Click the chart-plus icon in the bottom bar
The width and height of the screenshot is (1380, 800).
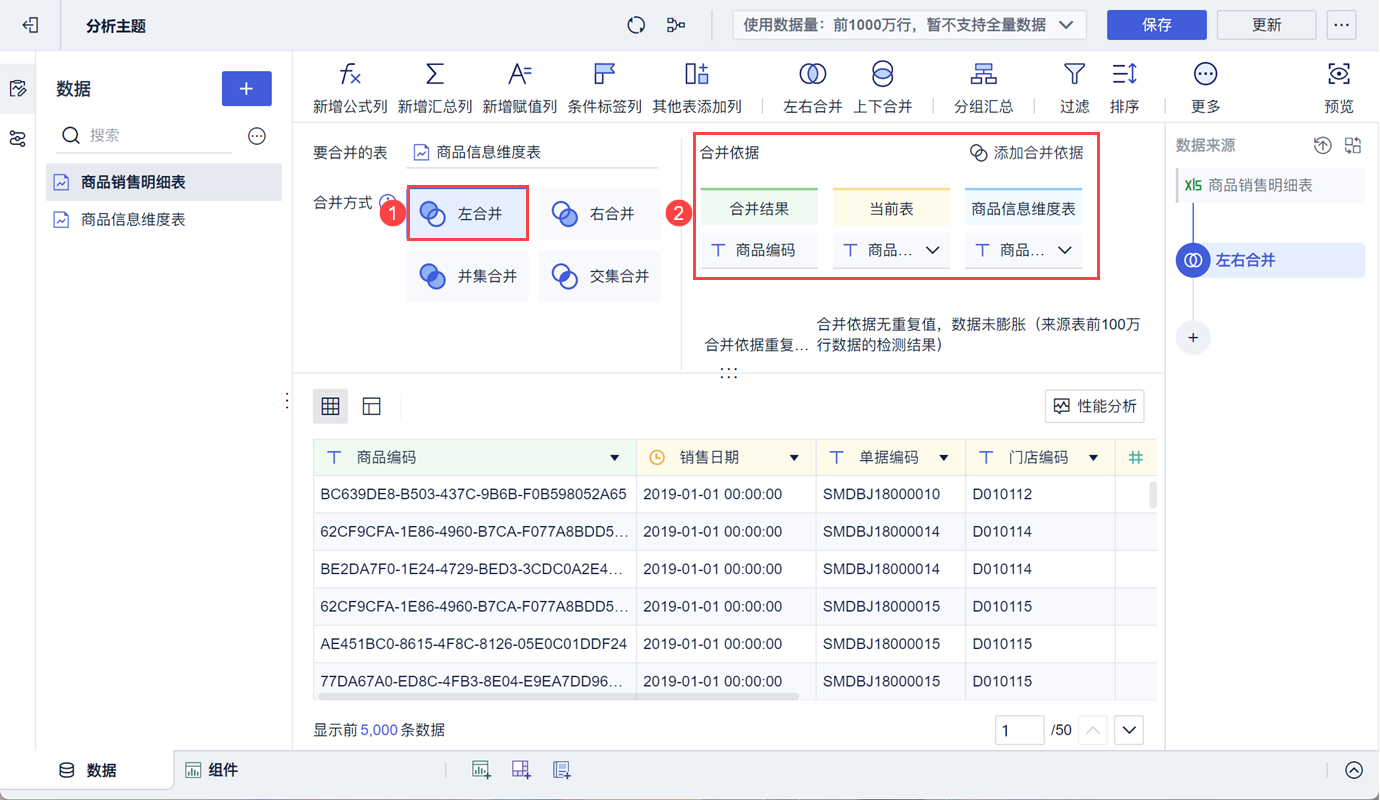point(482,770)
